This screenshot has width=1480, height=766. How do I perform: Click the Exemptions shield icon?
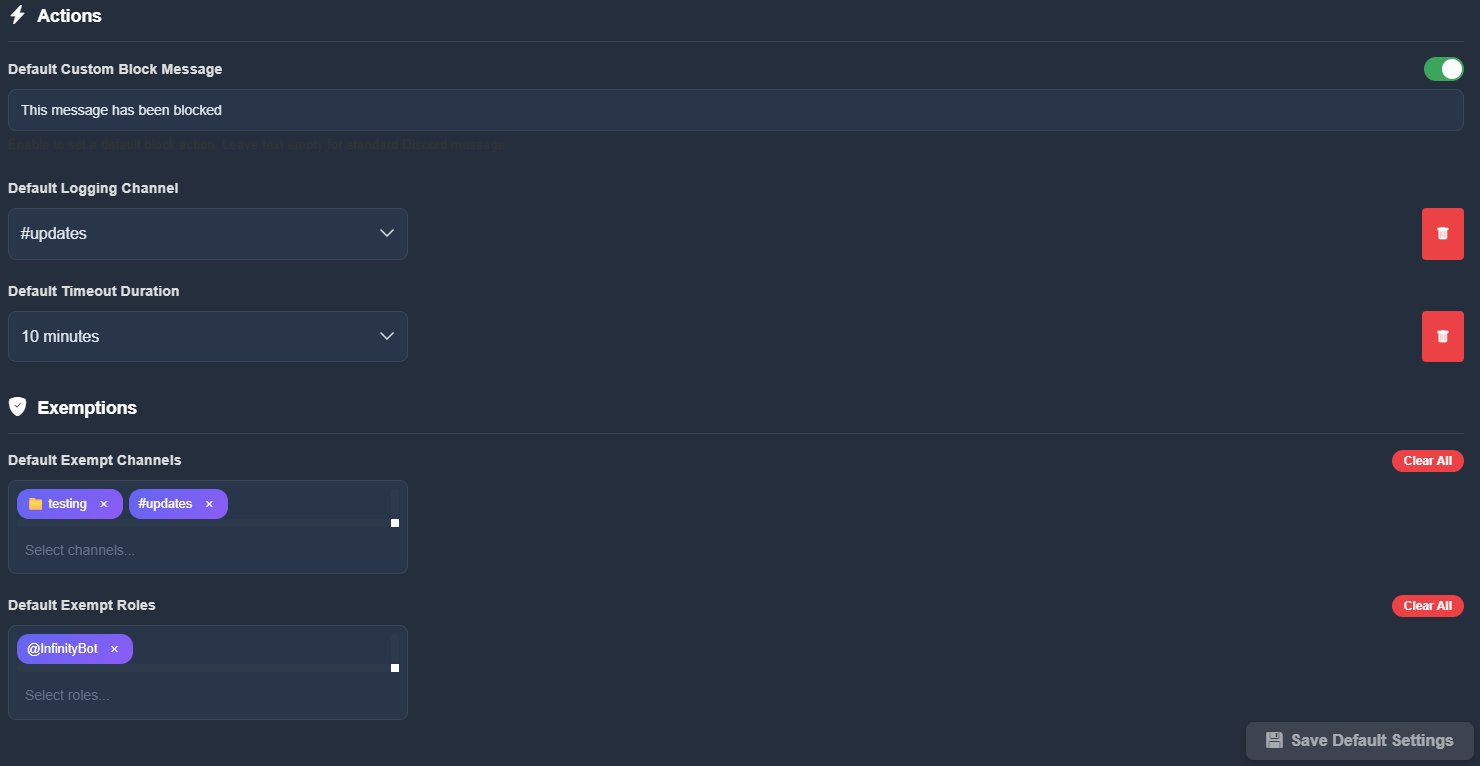(17, 407)
